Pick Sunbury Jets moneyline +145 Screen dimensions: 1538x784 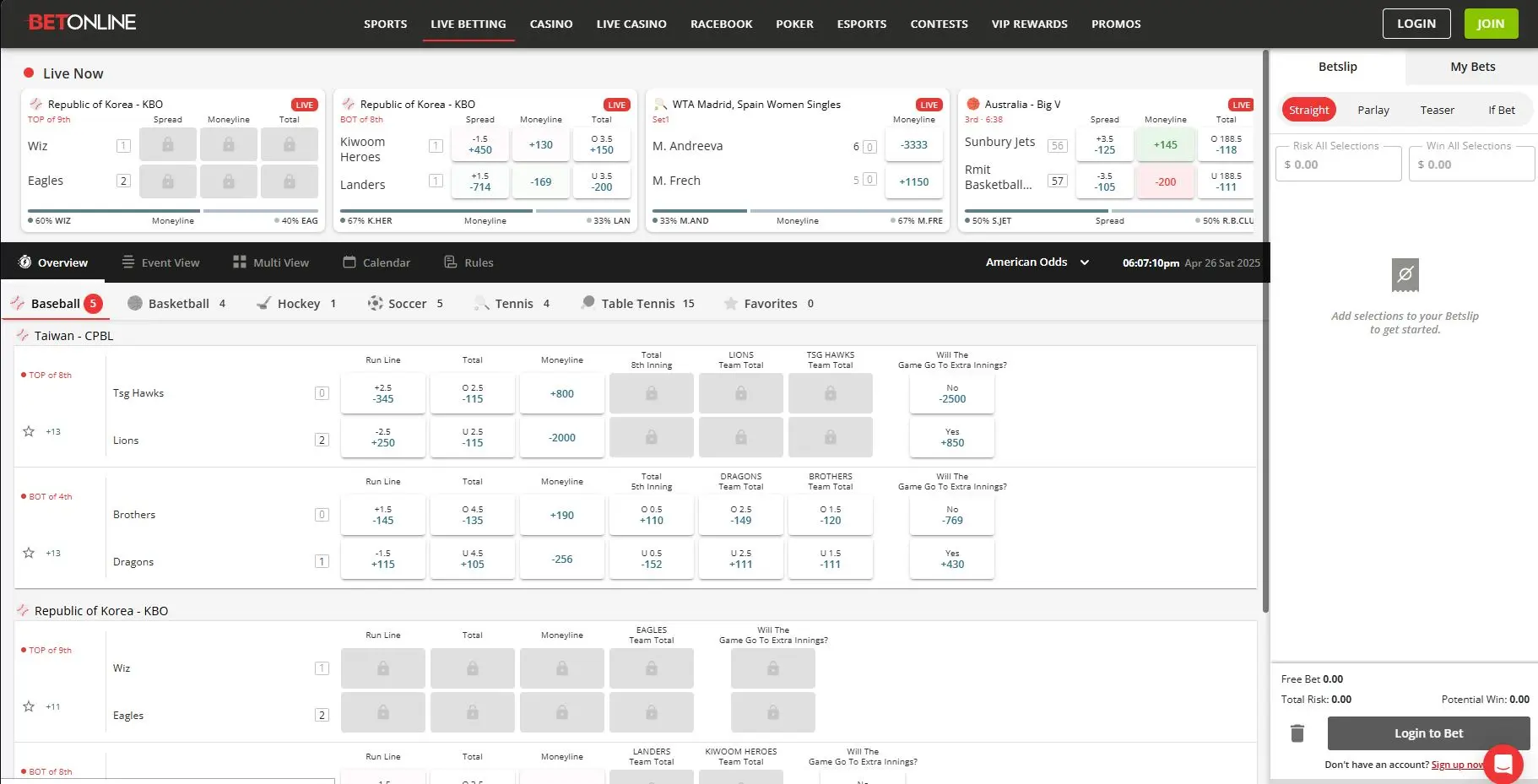coord(1166,144)
